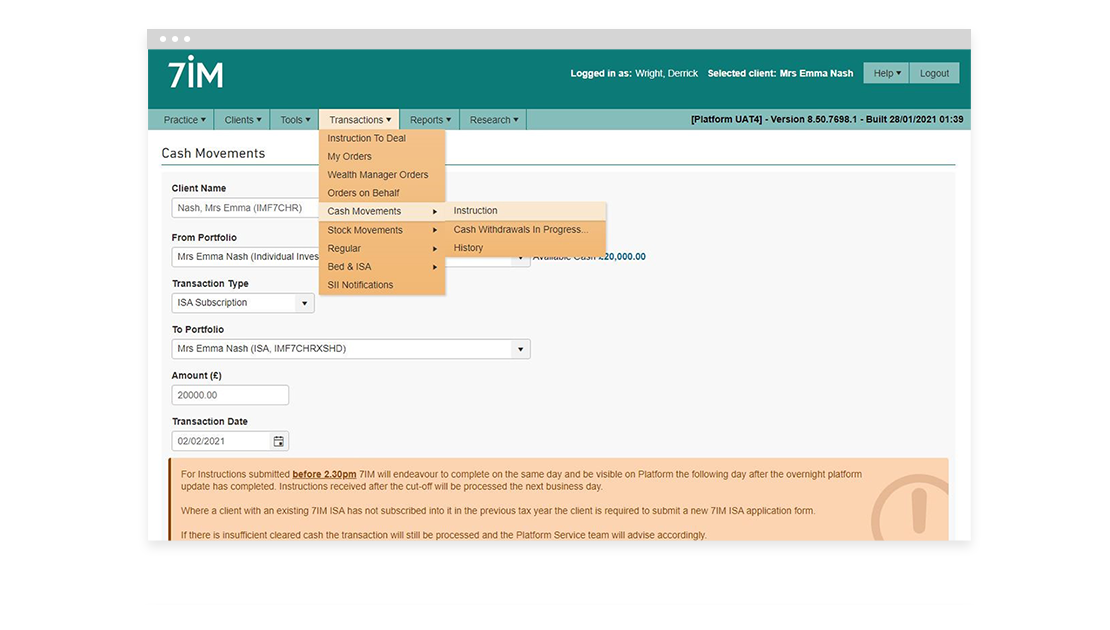Click the Transaction Date text field
1110x630 pixels.
[222, 441]
